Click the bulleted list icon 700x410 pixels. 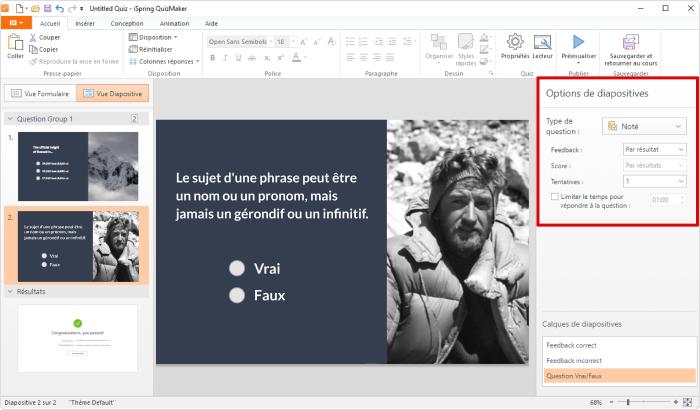[x=350, y=42]
